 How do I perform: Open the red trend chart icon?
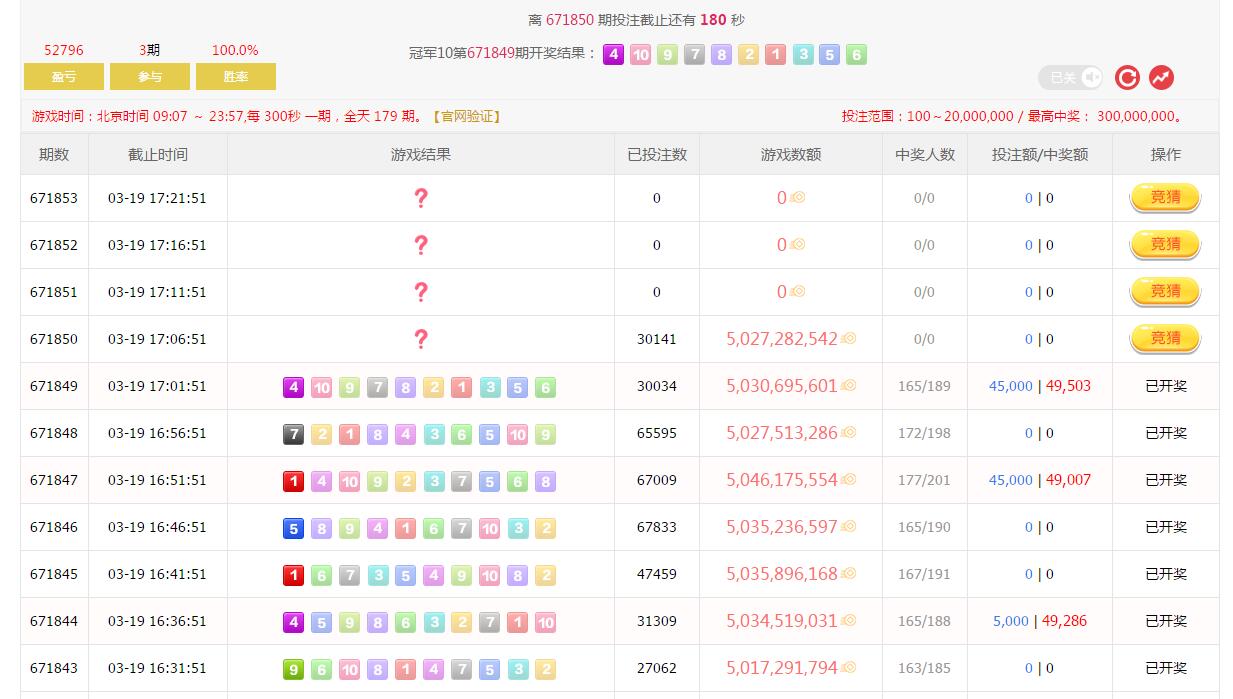(1161, 78)
